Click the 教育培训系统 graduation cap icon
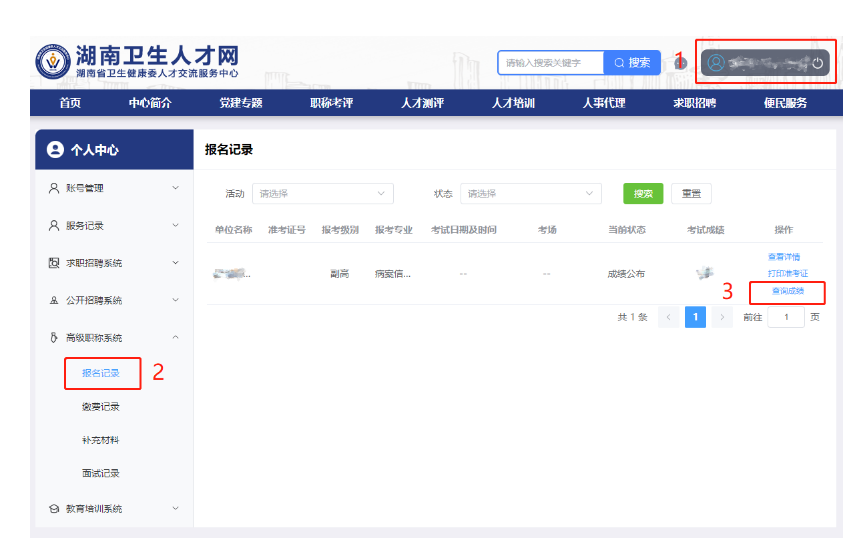Image resolution: width=859 pixels, height=544 pixels. (54, 509)
